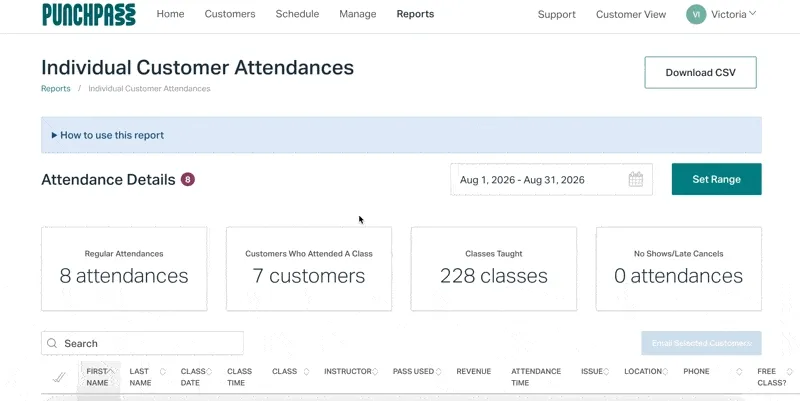Follow the Reports breadcrumb link
Screen dimensions: 800x401
coord(56,88)
